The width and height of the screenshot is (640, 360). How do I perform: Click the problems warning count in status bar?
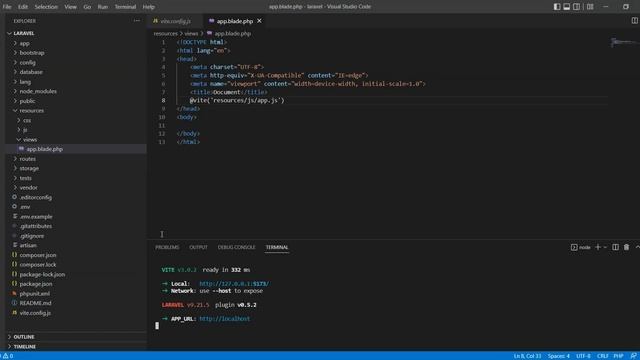coord(8,356)
